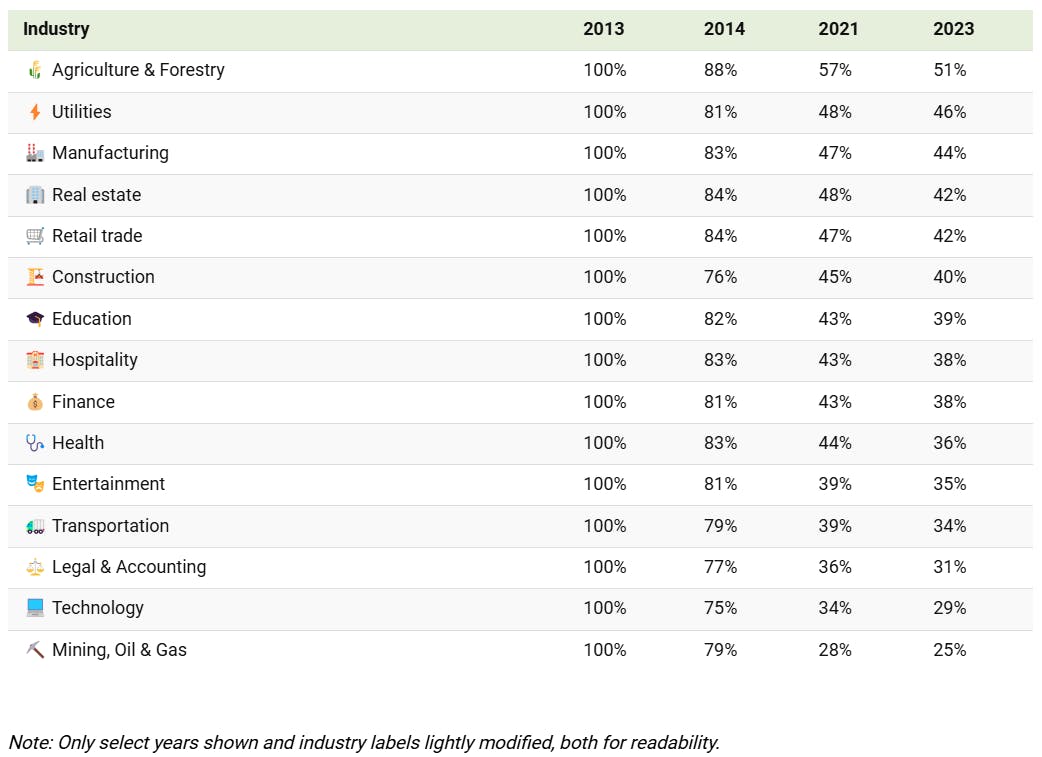
Task: Select the 2013 column header
Action: 603,29
